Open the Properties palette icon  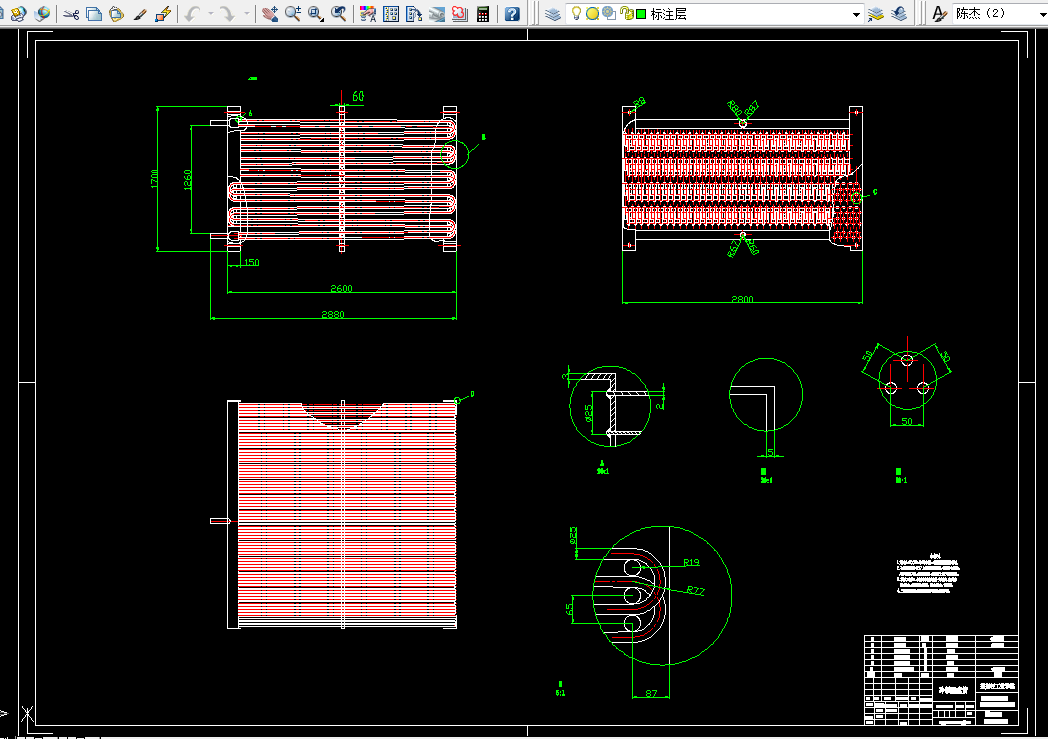pos(368,13)
